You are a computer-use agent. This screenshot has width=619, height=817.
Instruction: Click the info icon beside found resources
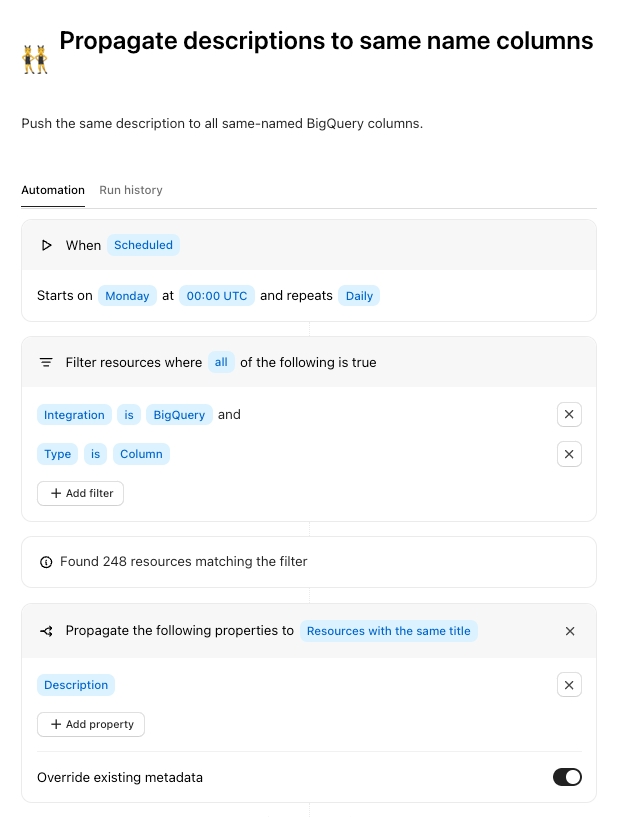click(46, 562)
